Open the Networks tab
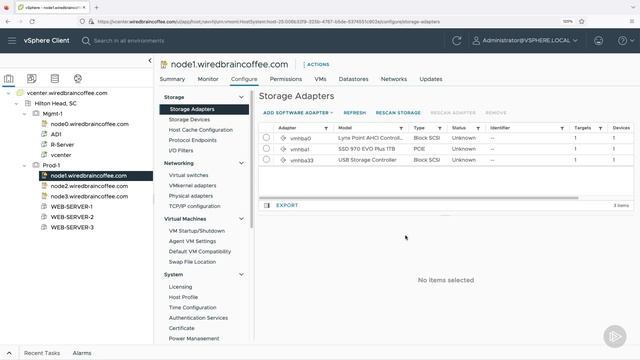640x360 pixels. point(394,79)
